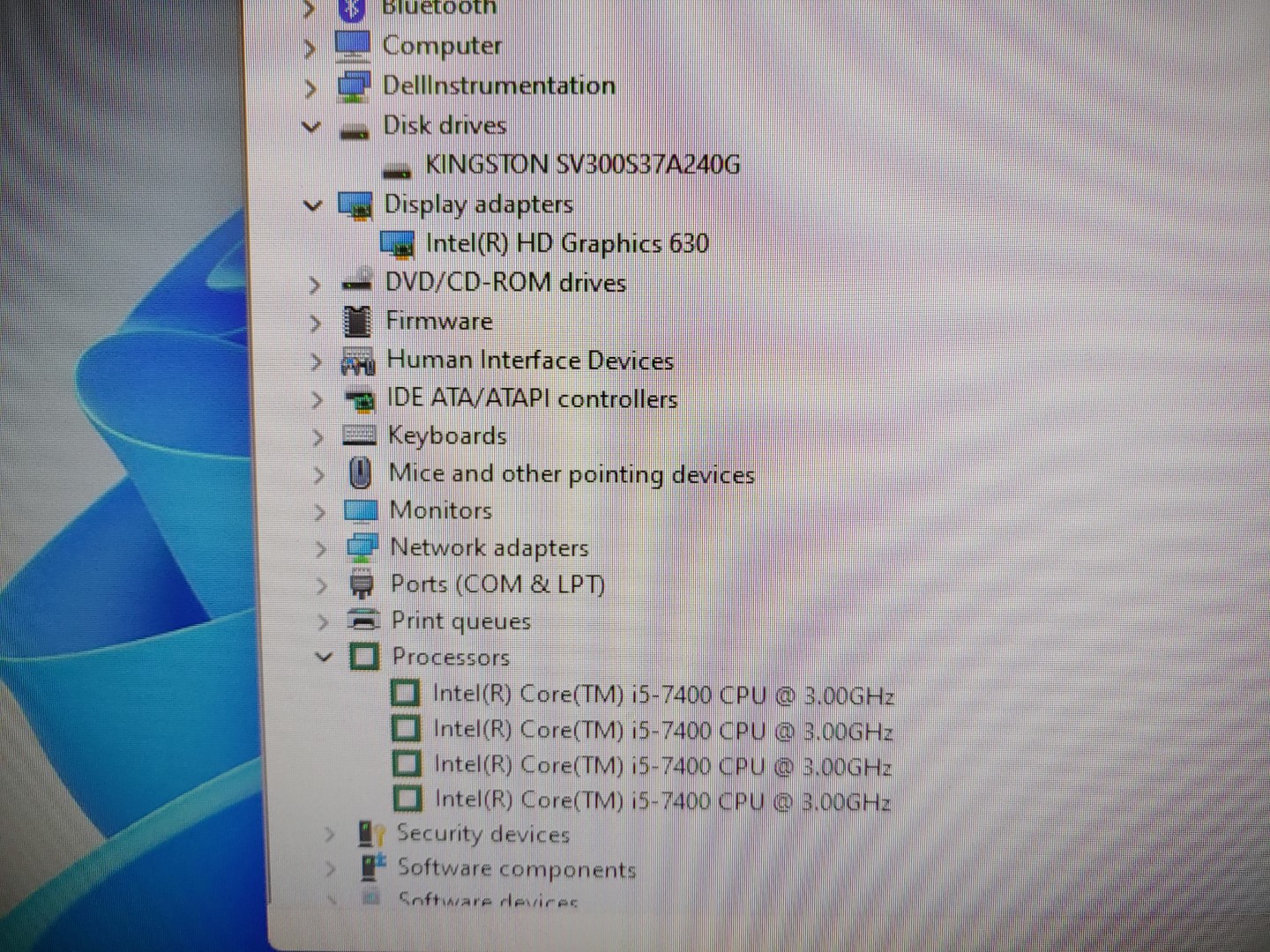Collapse the Disk drives category
1270x952 pixels.
[310, 127]
